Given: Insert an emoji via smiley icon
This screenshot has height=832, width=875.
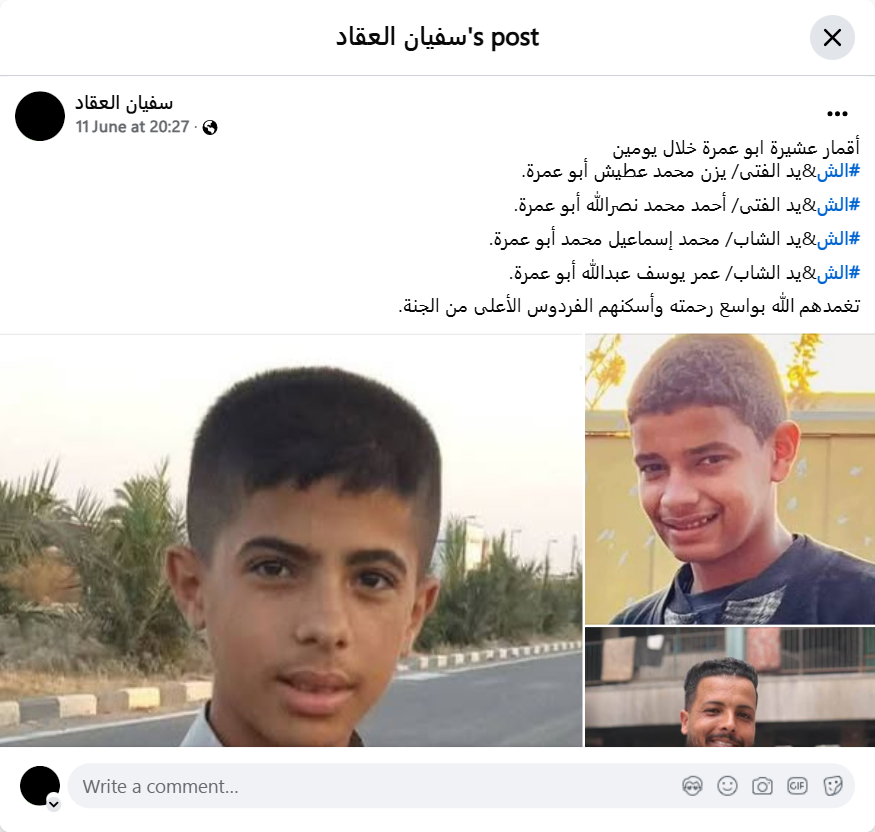Looking at the screenshot, I should click(727, 786).
